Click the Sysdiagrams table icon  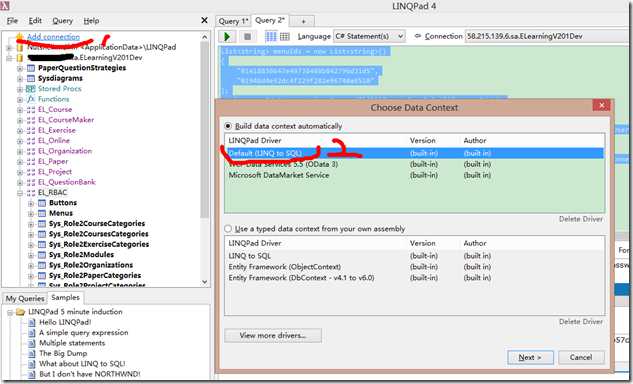tap(31, 78)
